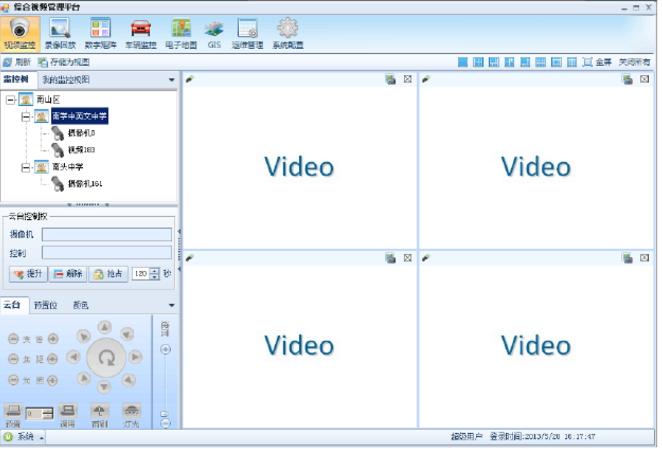
Task: Expand the 系统 menu in status bar
Action: tap(25, 437)
